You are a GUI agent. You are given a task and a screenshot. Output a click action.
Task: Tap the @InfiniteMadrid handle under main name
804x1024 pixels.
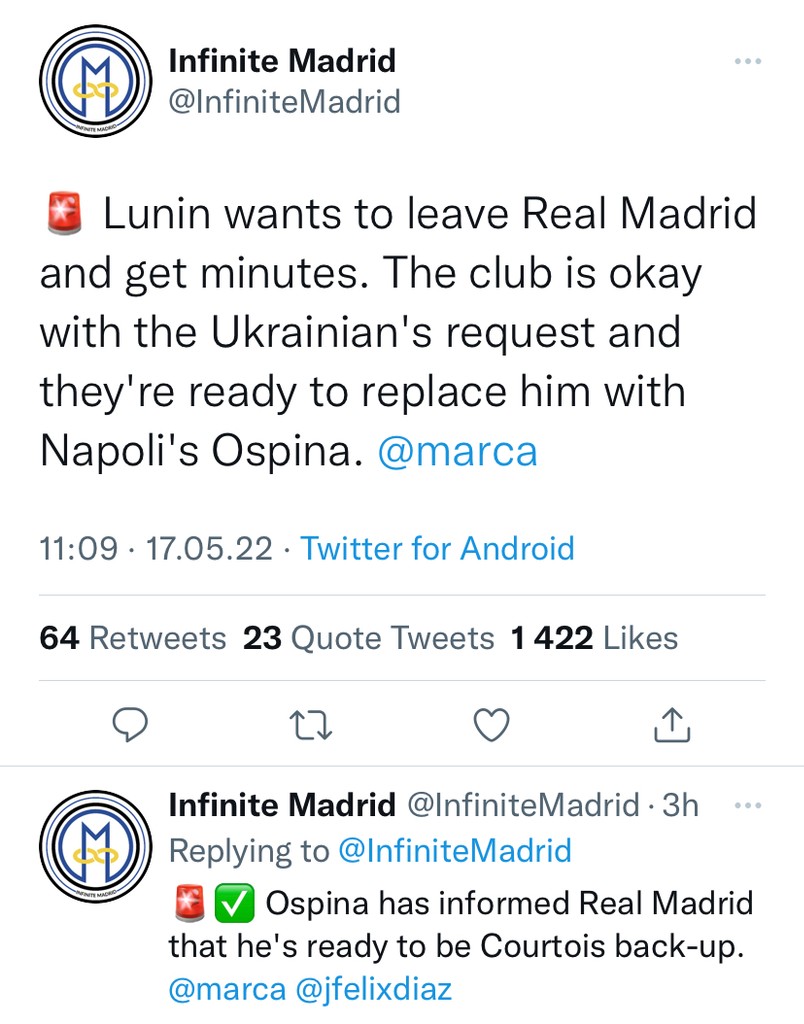[284, 101]
